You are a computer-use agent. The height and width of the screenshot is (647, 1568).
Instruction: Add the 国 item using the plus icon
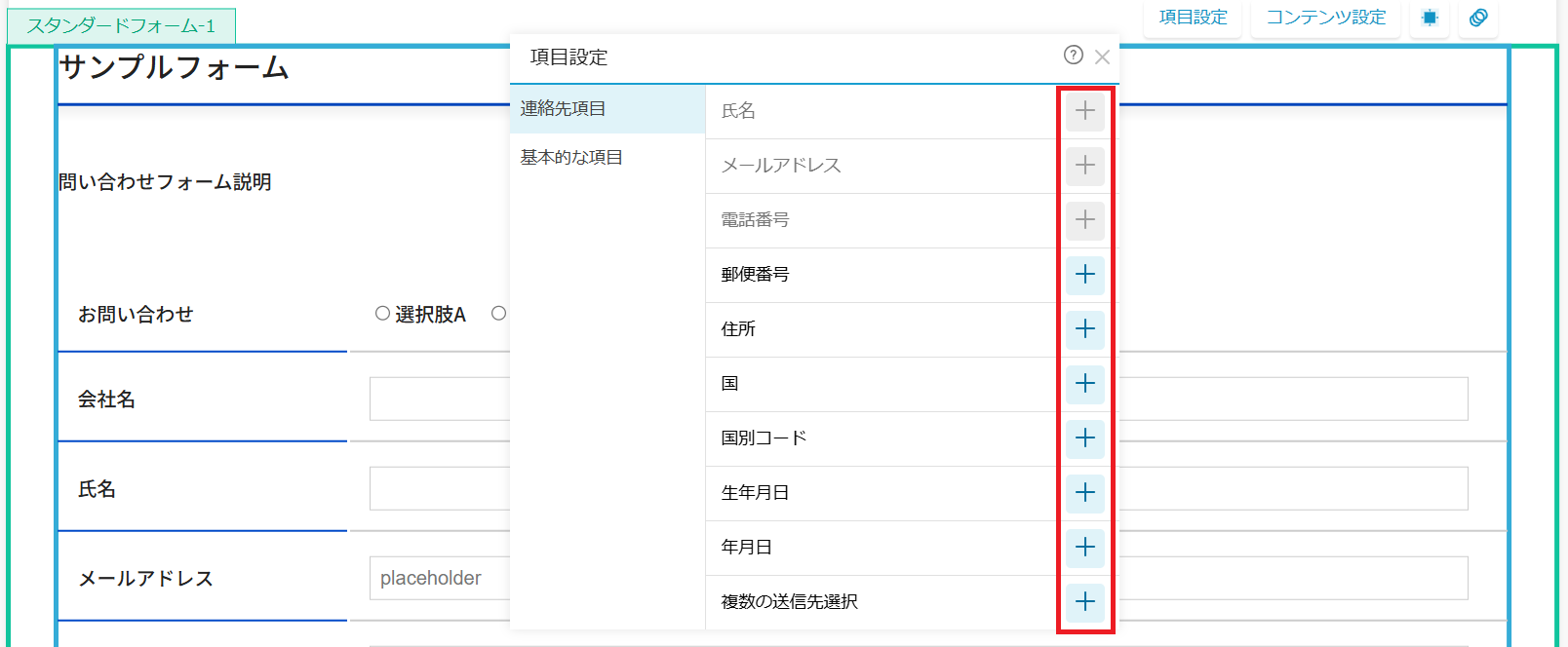click(1084, 384)
